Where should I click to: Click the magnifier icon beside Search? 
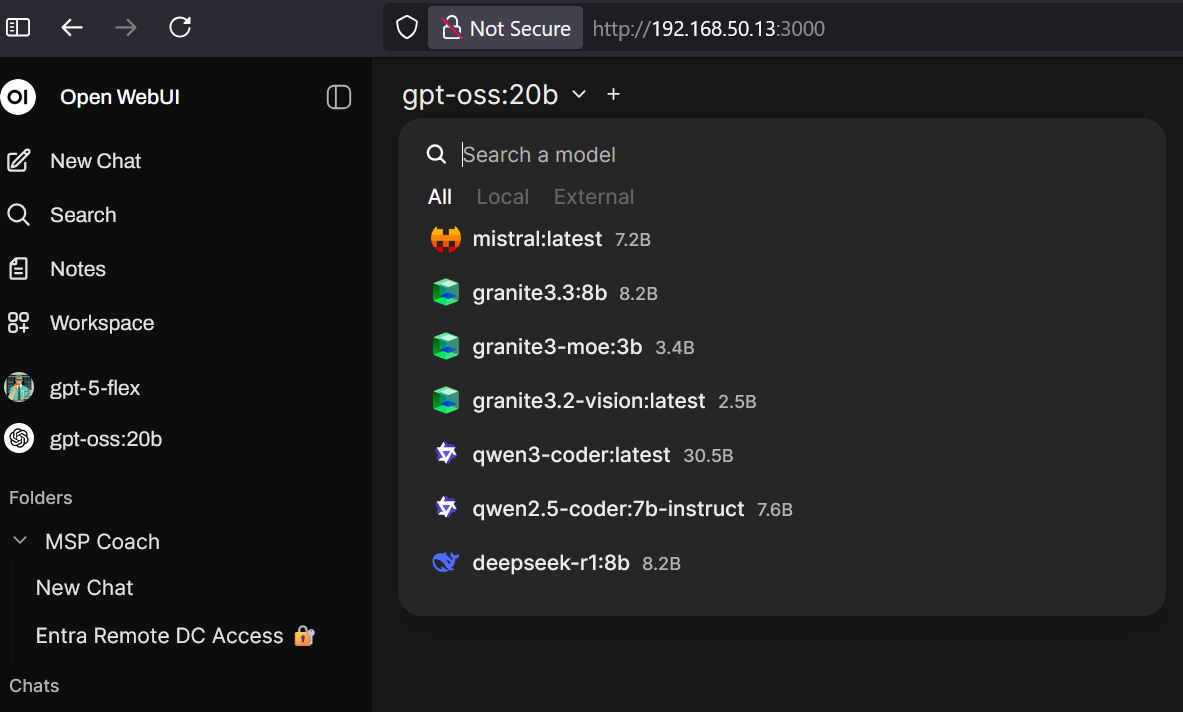[18, 215]
